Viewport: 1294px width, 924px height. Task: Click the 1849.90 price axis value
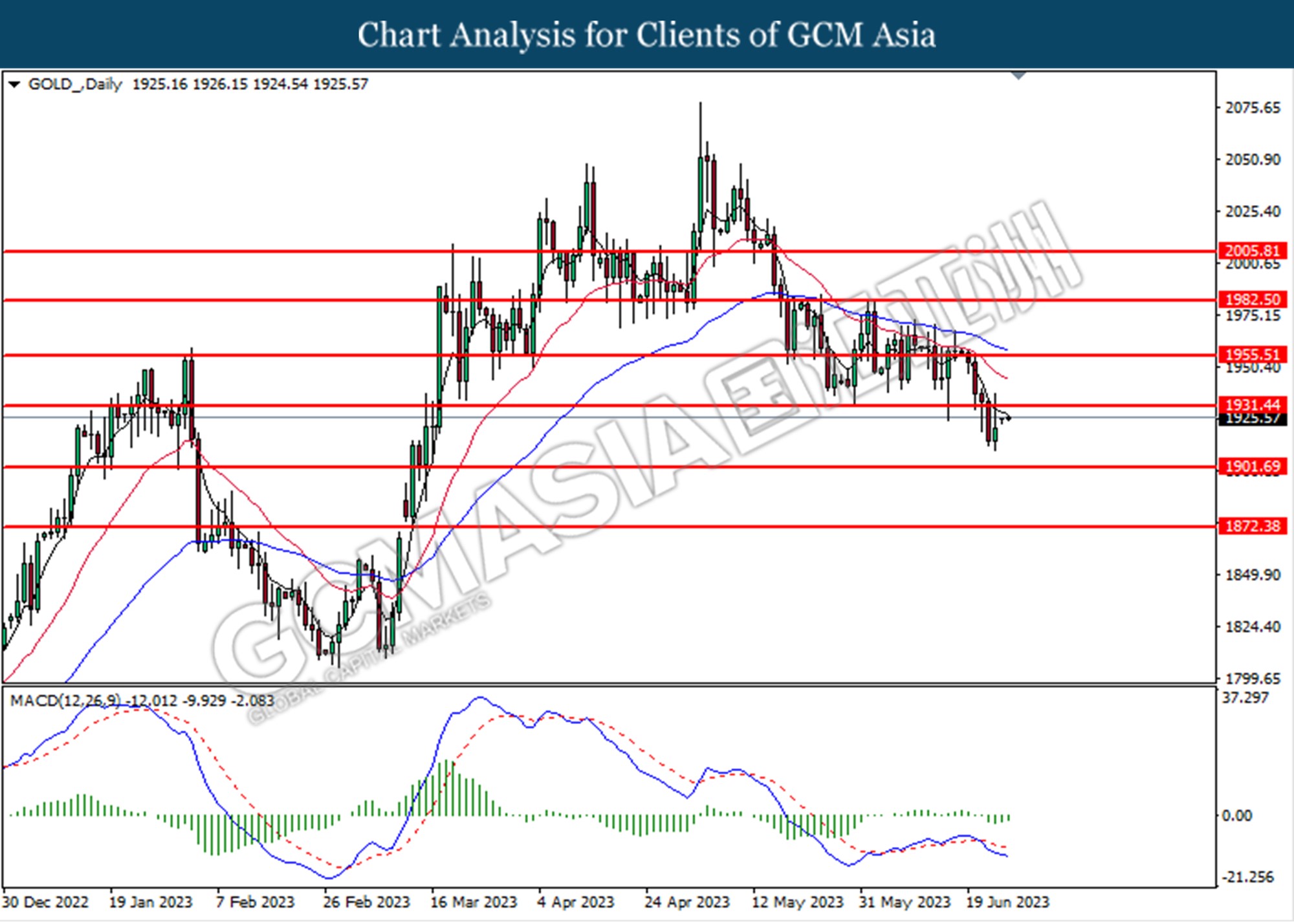click(1253, 575)
